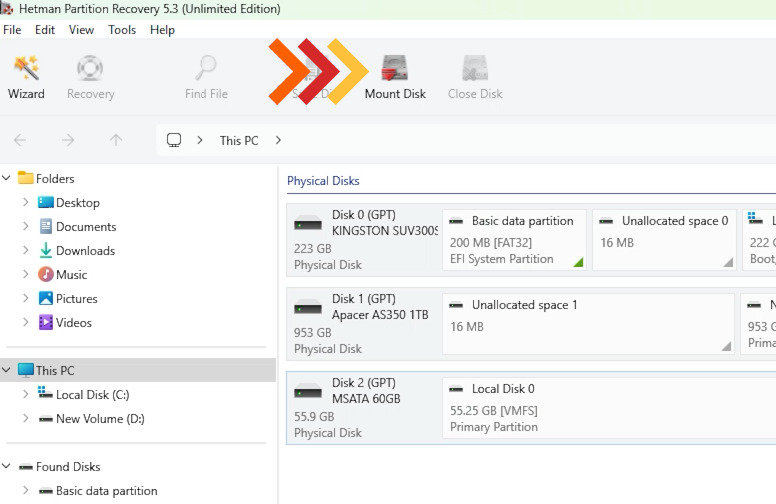
Task: Select the Desktop folder icon
Action: (46, 202)
